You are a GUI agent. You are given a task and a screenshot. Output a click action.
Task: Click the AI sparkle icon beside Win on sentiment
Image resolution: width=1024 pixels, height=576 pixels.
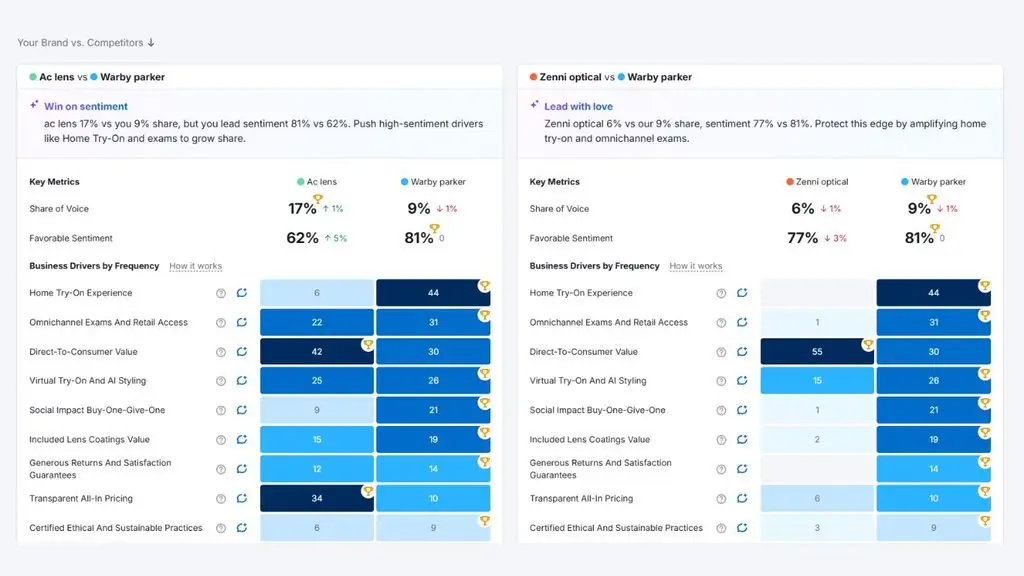coord(34,104)
